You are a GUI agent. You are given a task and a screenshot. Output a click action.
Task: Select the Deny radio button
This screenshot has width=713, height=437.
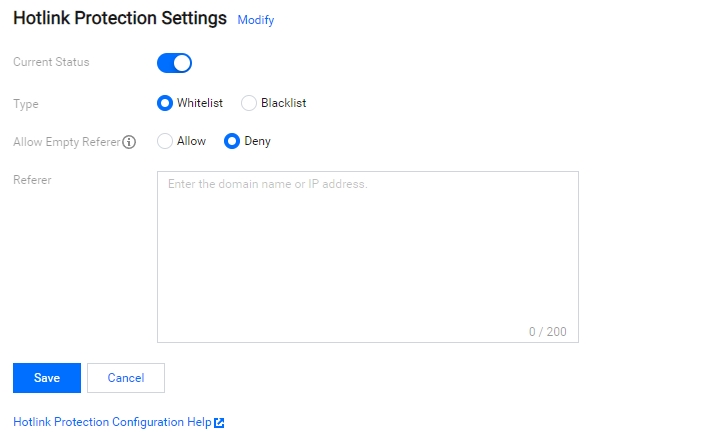pos(232,141)
